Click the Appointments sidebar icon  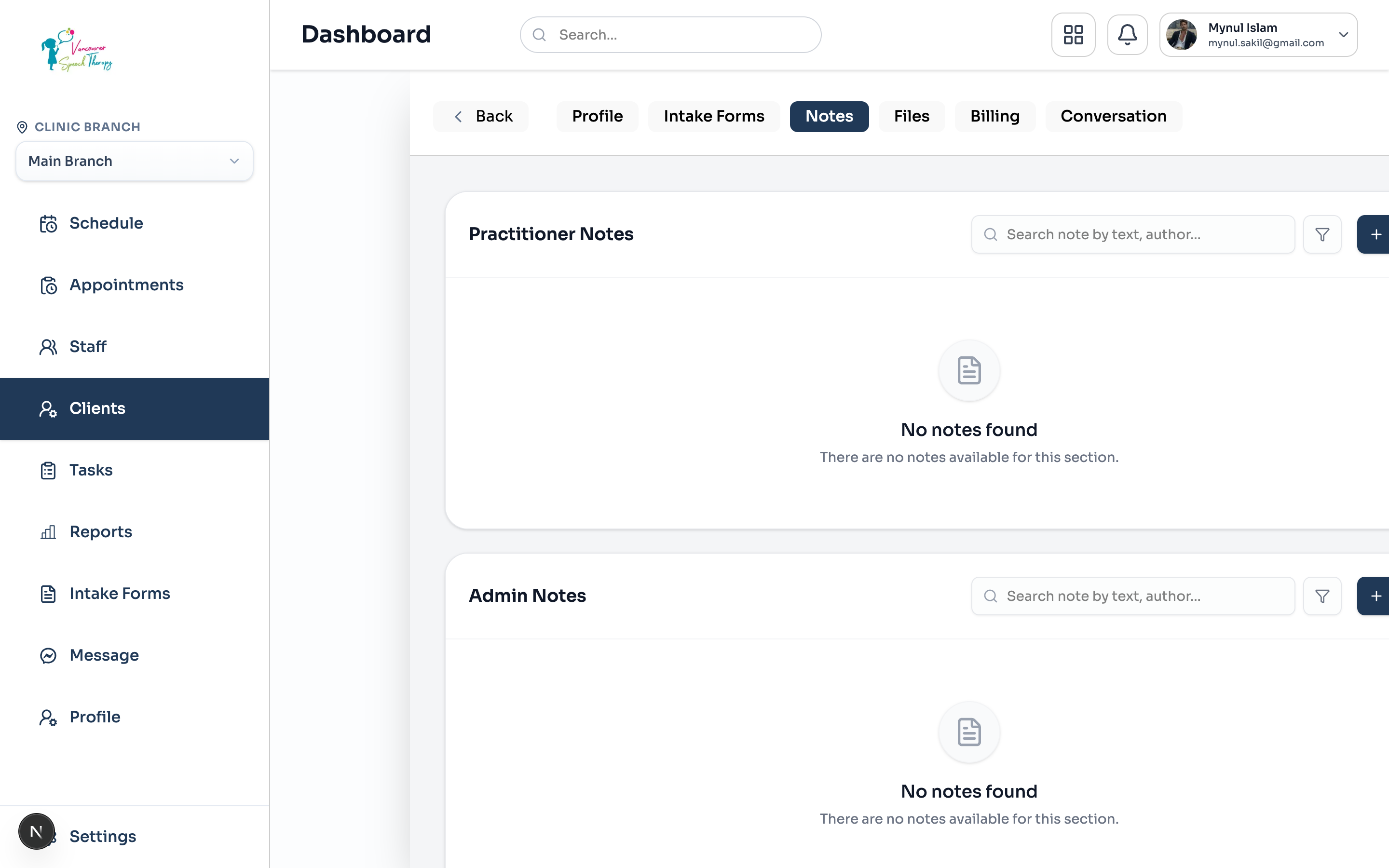coord(48,285)
